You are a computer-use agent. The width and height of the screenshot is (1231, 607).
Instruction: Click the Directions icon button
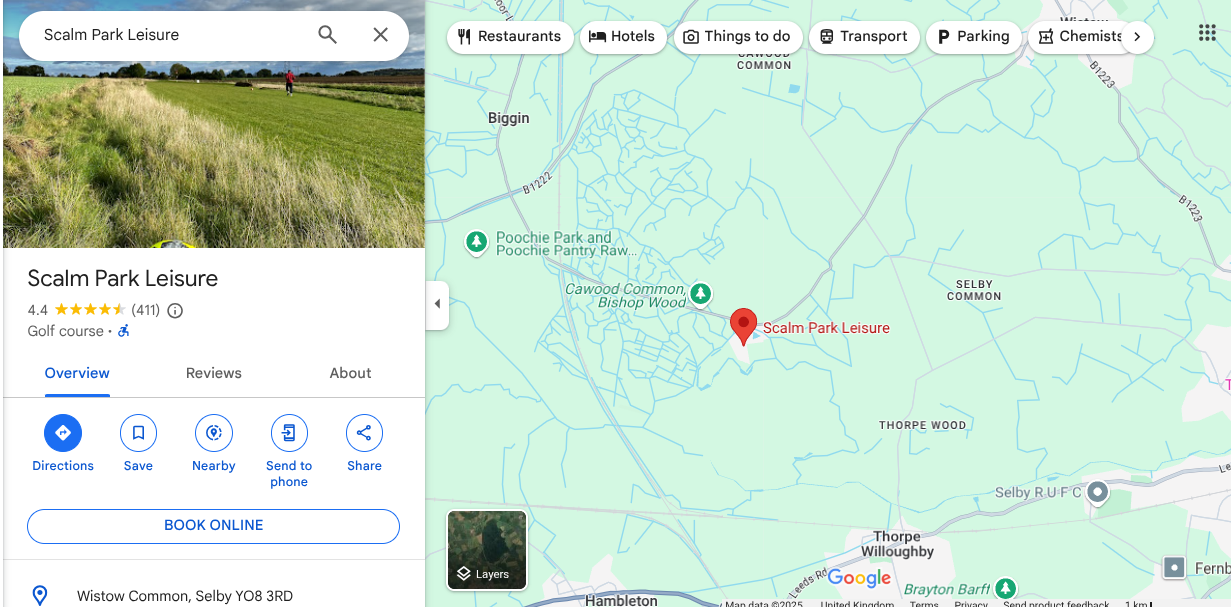63,433
